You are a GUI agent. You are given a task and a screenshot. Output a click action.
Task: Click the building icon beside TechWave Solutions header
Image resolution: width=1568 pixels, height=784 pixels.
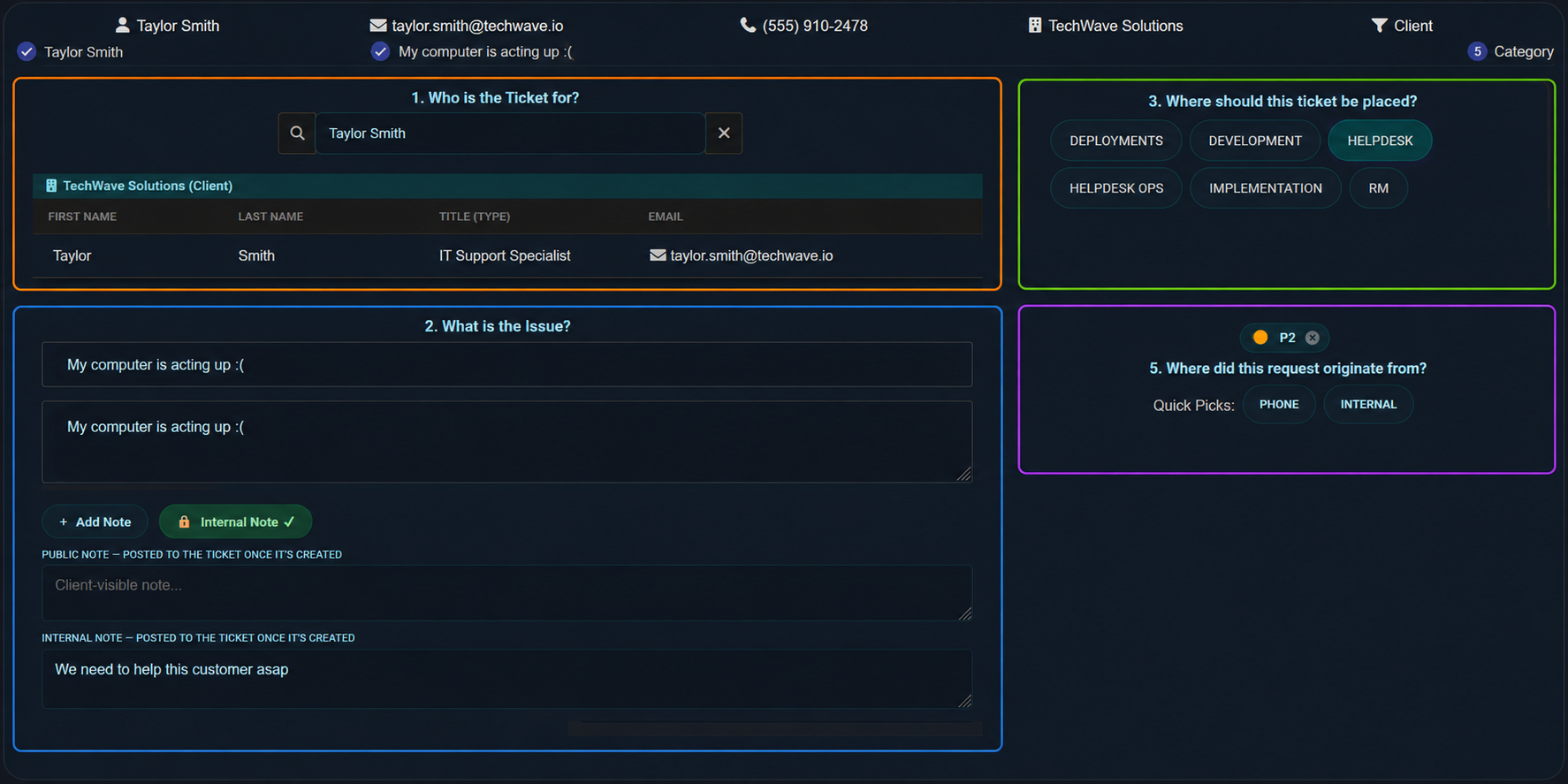[1035, 26]
